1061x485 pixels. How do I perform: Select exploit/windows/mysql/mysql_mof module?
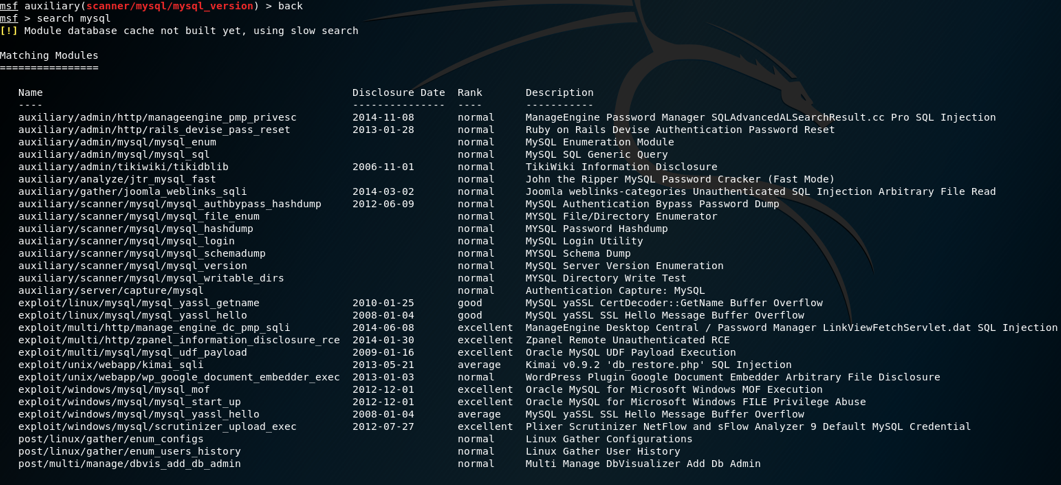tap(114, 390)
